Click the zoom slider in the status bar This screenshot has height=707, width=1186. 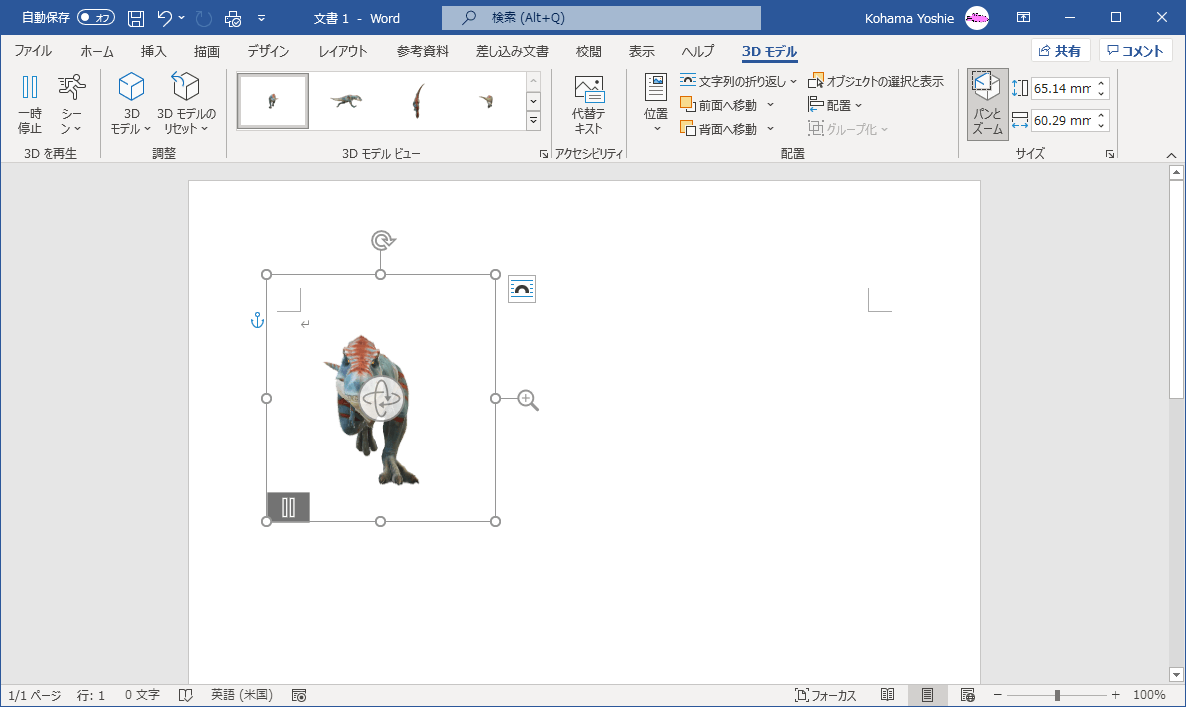[x=1057, y=695]
